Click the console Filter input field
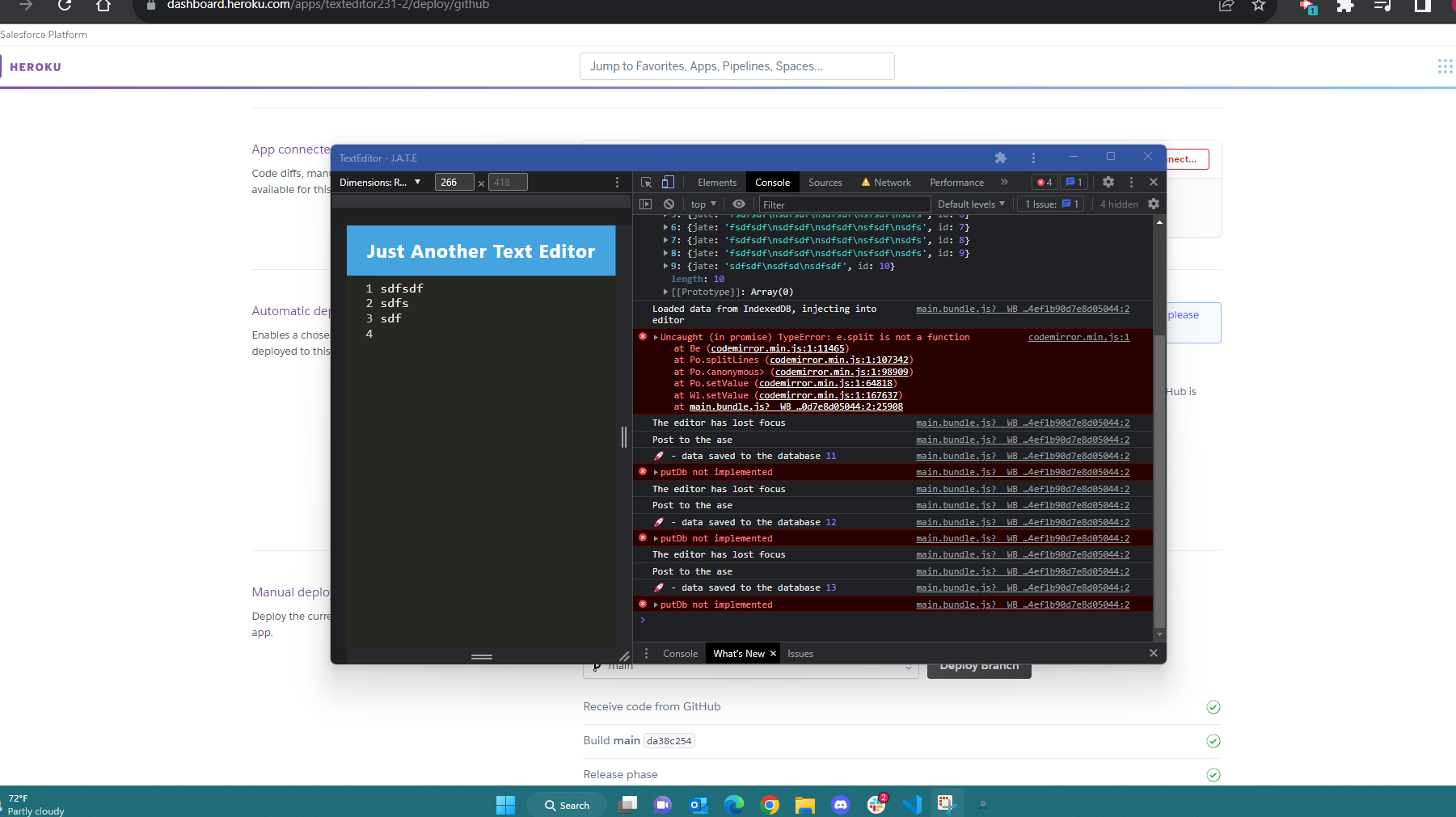 point(841,204)
